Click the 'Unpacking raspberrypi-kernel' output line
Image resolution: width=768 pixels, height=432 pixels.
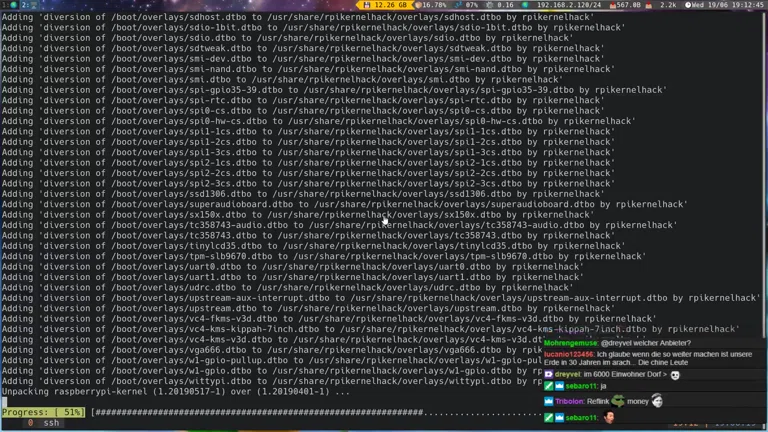(176, 392)
